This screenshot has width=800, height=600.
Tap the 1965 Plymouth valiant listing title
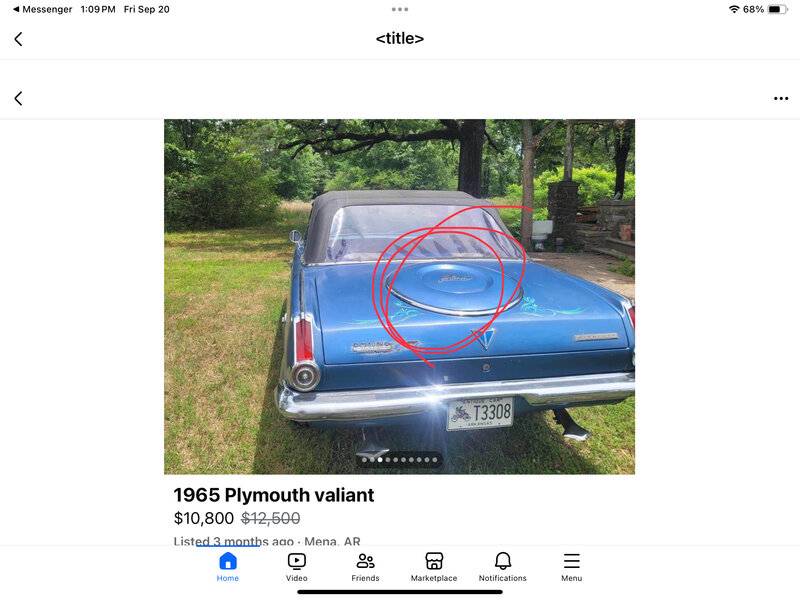coord(273,495)
